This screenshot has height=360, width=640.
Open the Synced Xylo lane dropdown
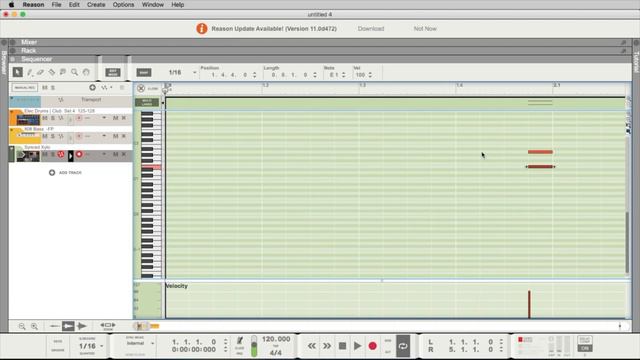[x=104, y=154]
